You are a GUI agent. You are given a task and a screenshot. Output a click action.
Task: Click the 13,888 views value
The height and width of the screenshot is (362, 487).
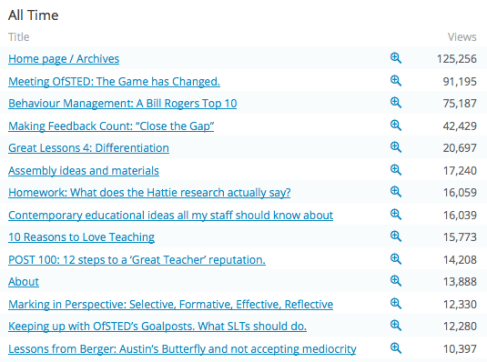(460, 282)
